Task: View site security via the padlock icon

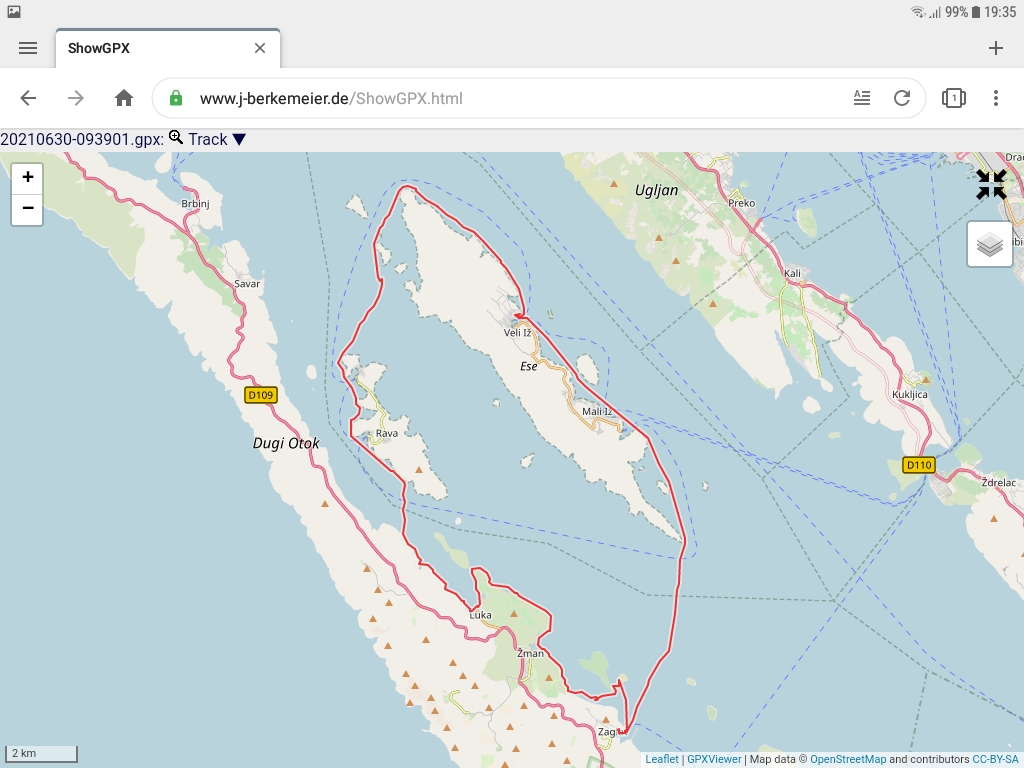Action: point(175,98)
